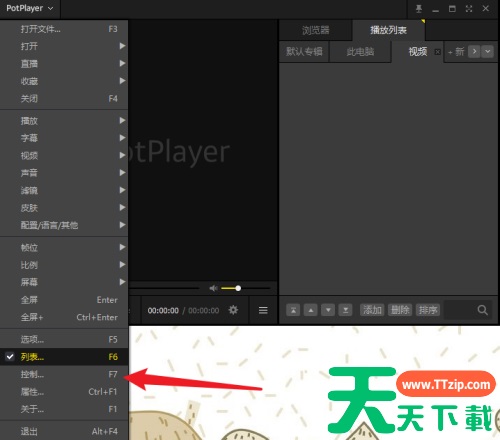Toggle the fullscreen icon in title bar
This screenshot has width=500, height=440.
[469, 9]
